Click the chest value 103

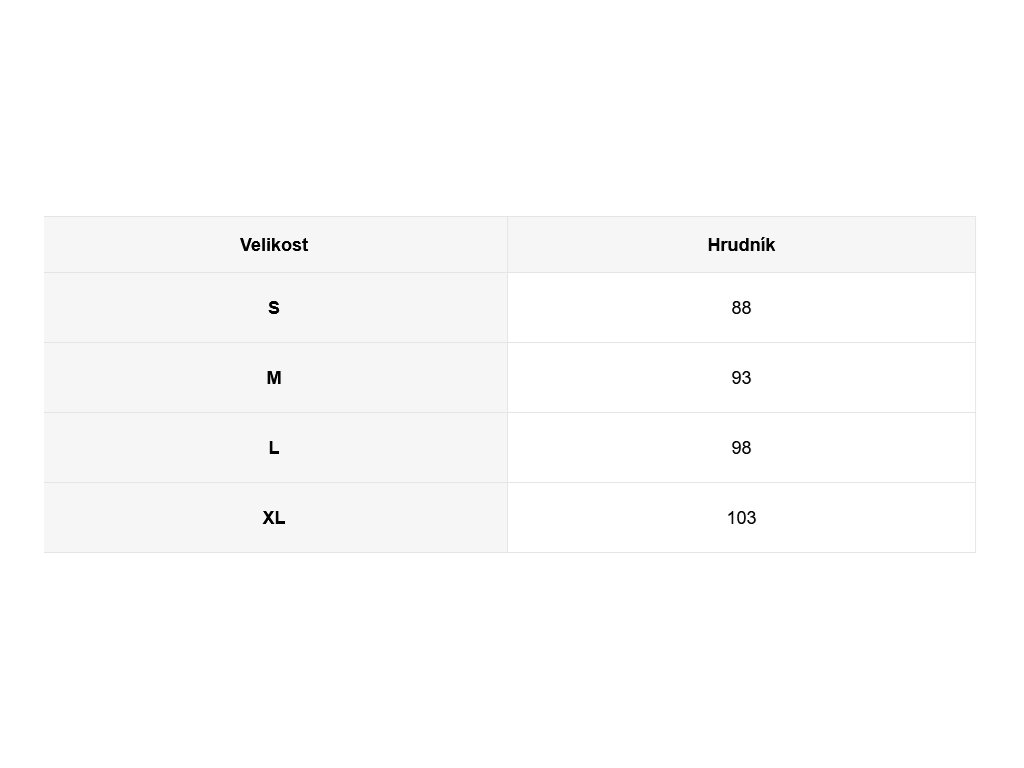tap(741, 517)
